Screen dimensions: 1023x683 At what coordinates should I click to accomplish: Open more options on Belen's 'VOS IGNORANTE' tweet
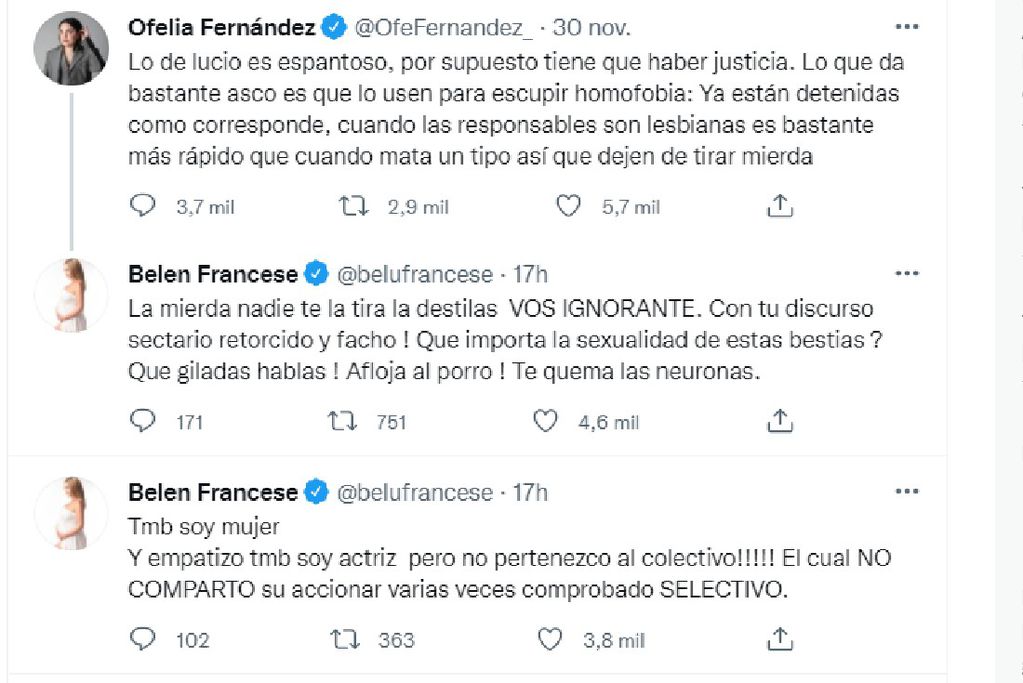coord(906,273)
